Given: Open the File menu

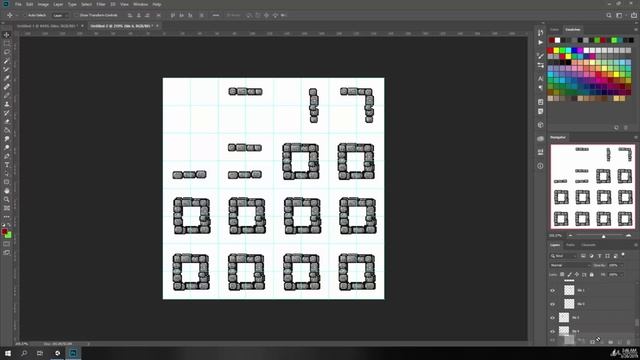Looking at the screenshot, I should coord(18,4).
